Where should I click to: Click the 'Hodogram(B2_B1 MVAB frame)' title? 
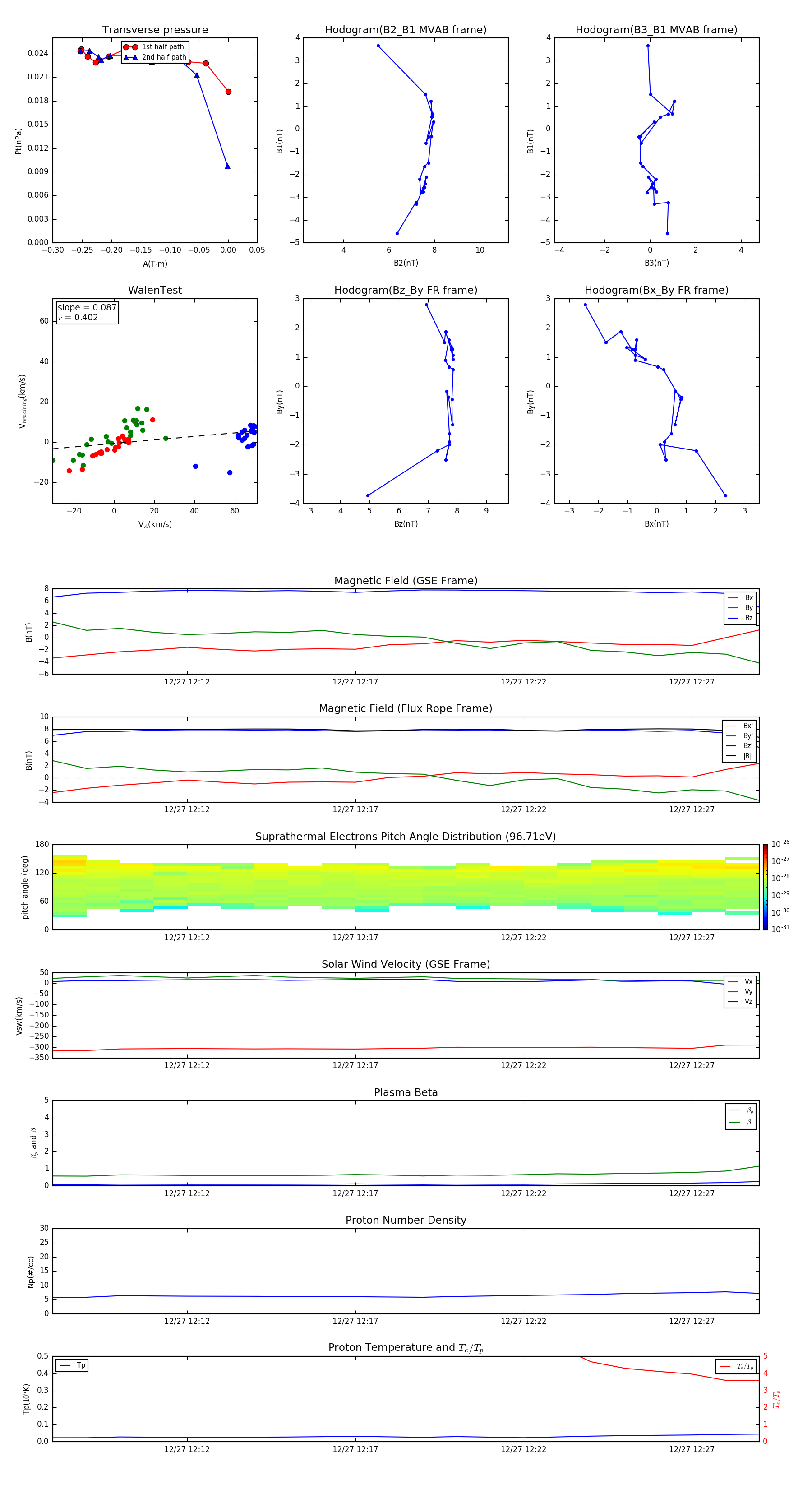click(x=406, y=30)
